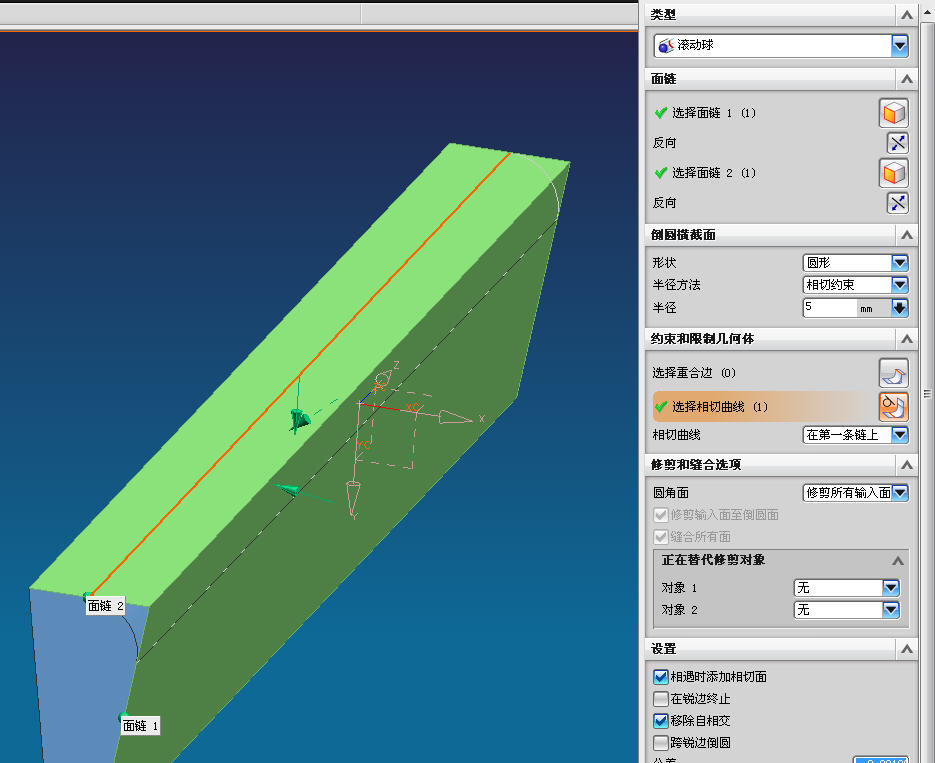Collapse the 类型 section
This screenshot has width=935, height=763.
pos(906,15)
